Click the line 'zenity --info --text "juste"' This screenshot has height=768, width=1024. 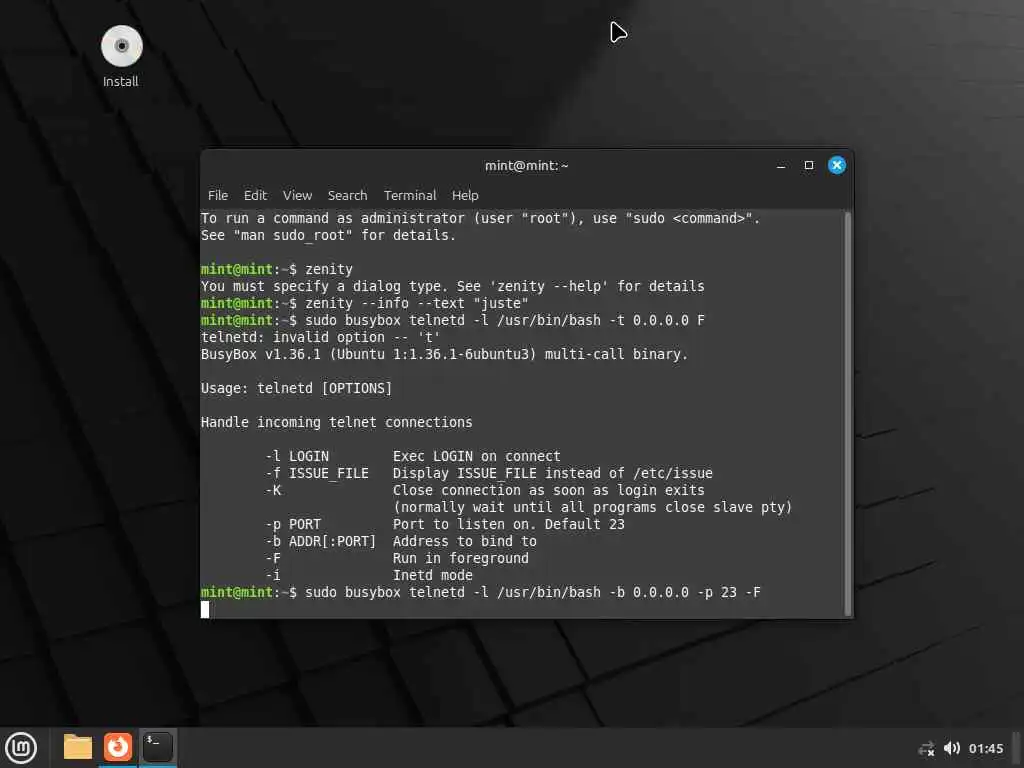pos(417,303)
